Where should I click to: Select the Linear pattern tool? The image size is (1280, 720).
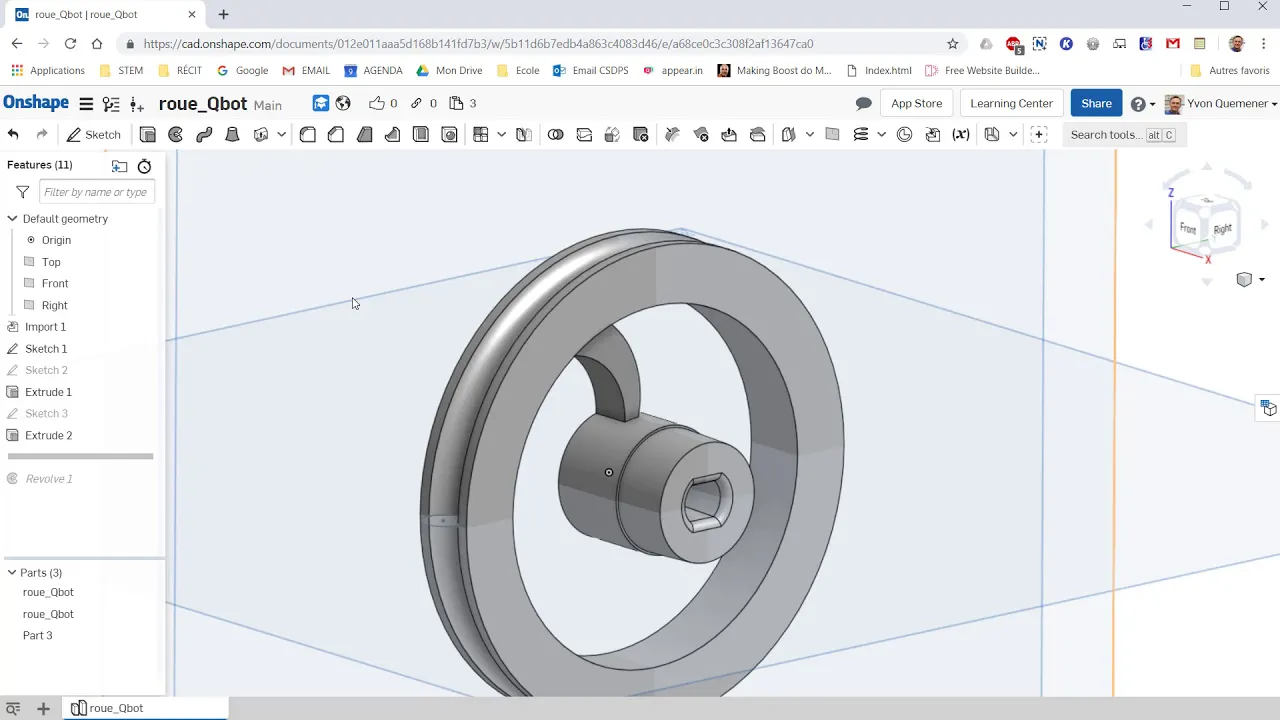click(x=481, y=134)
